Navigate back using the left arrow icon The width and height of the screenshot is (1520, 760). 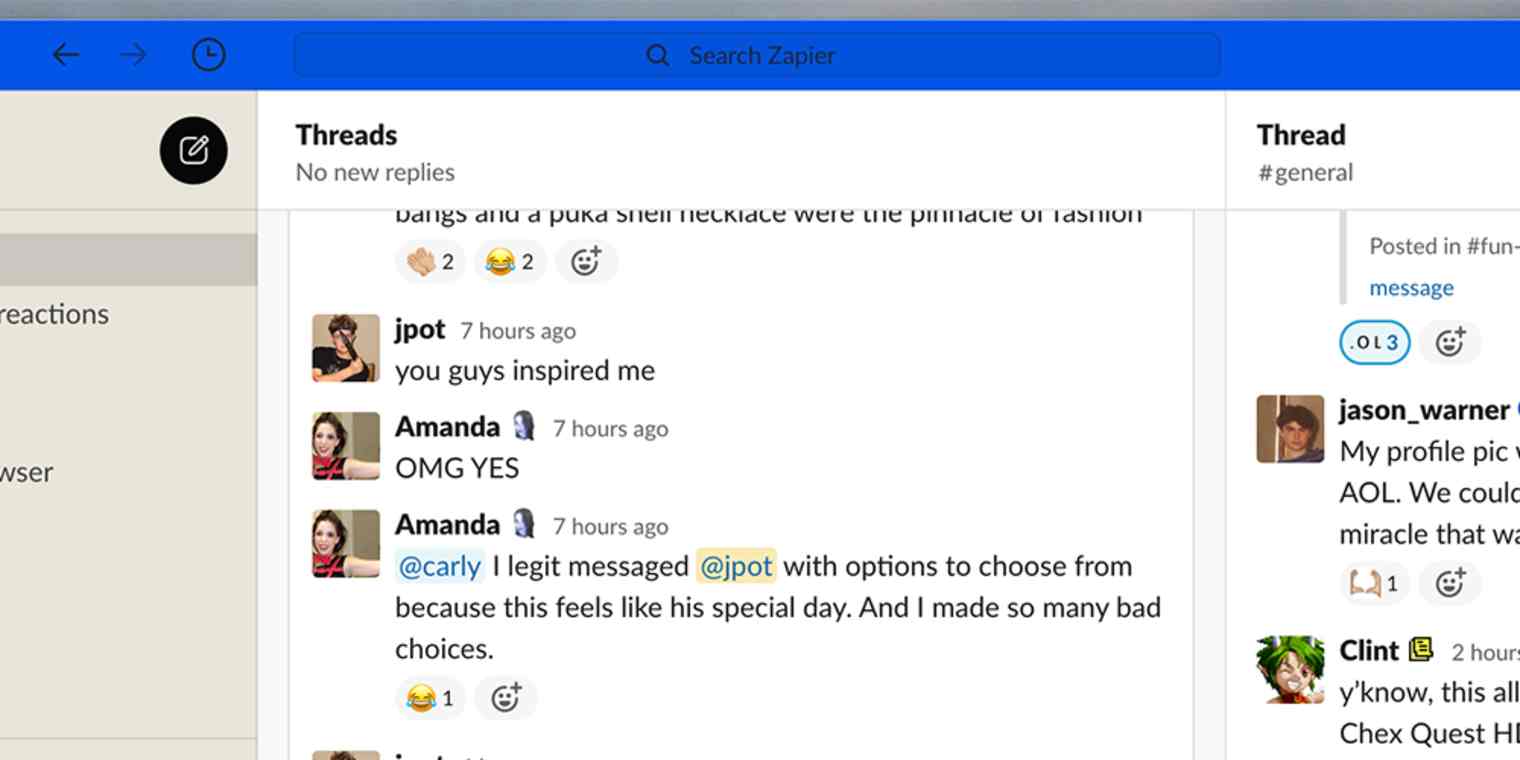coord(66,55)
